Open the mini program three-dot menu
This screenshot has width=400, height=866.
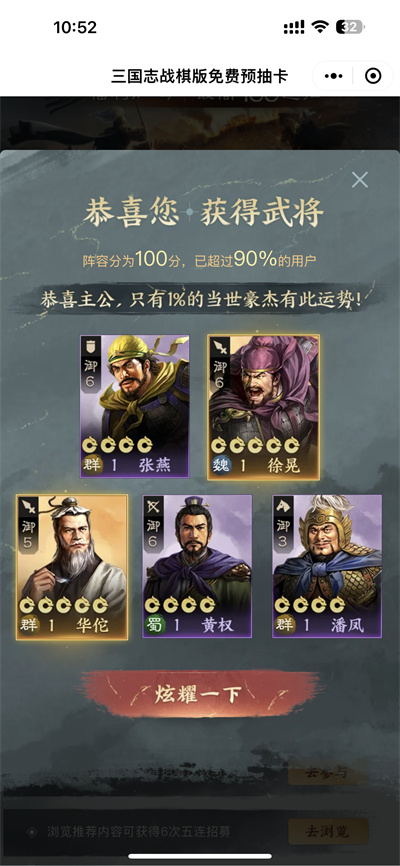coord(334,76)
